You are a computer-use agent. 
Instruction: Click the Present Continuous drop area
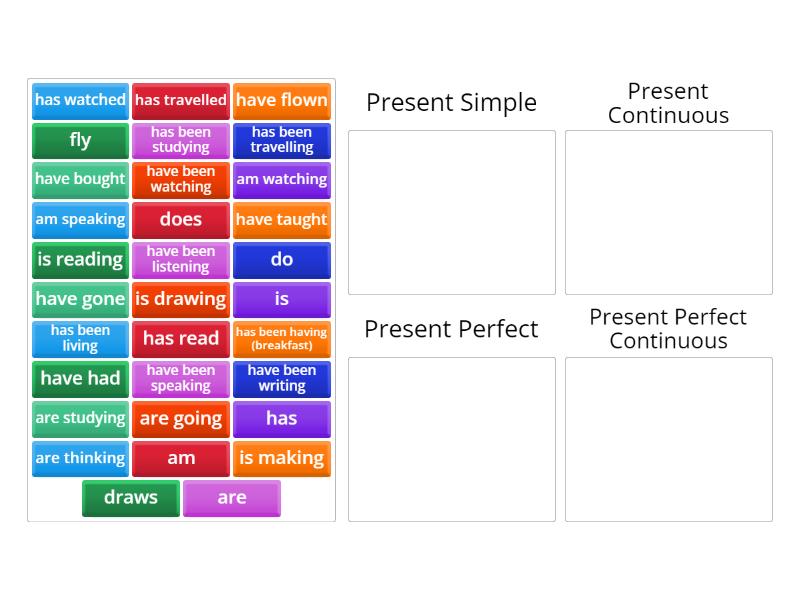668,212
